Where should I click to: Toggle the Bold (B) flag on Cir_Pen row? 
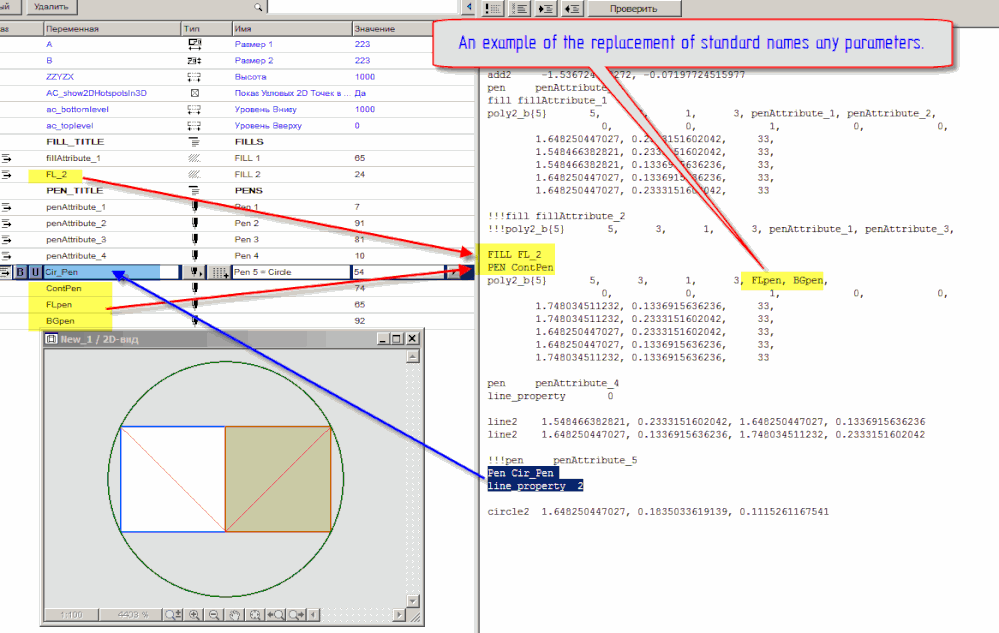(x=20, y=272)
